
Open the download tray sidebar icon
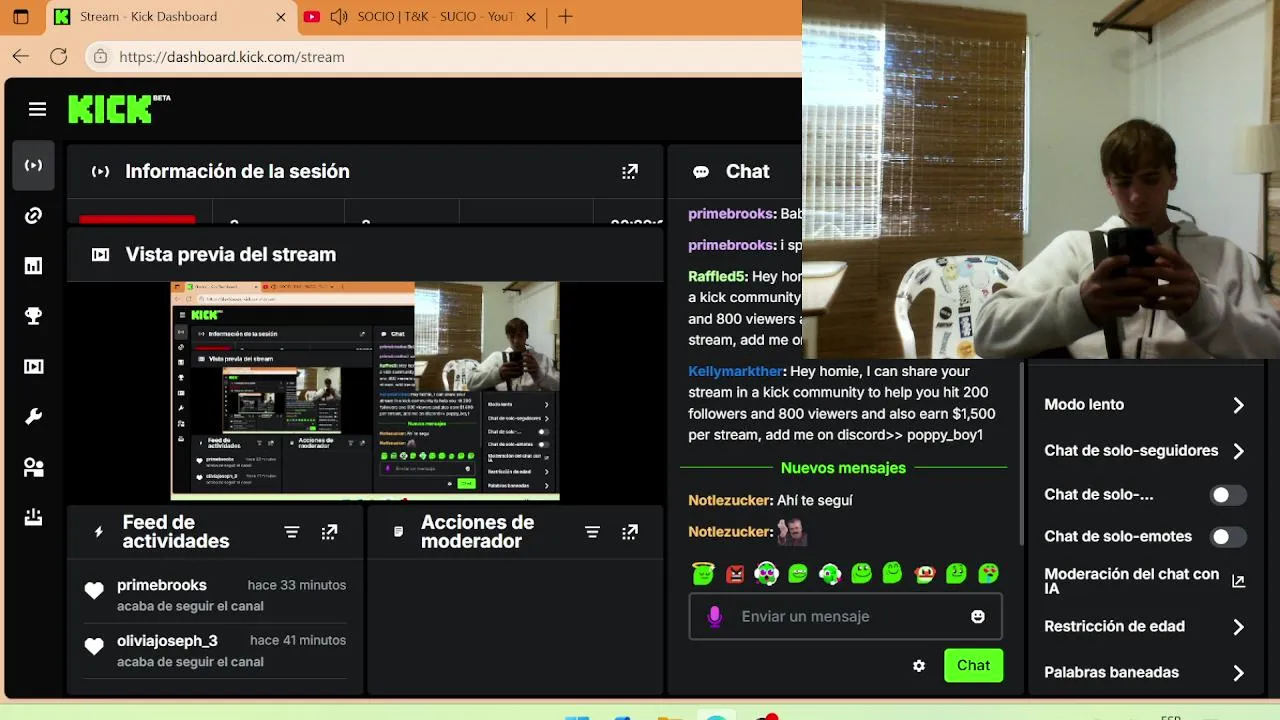point(33,517)
